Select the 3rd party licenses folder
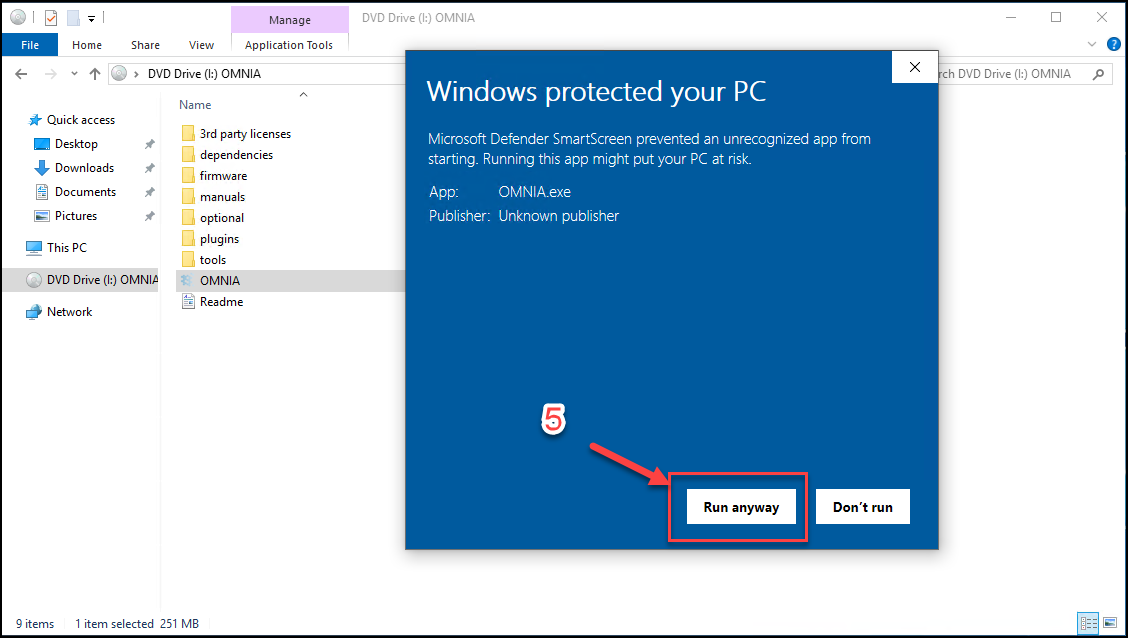The height and width of the screenshot is (638, 1128). click(x=245, y=134)
